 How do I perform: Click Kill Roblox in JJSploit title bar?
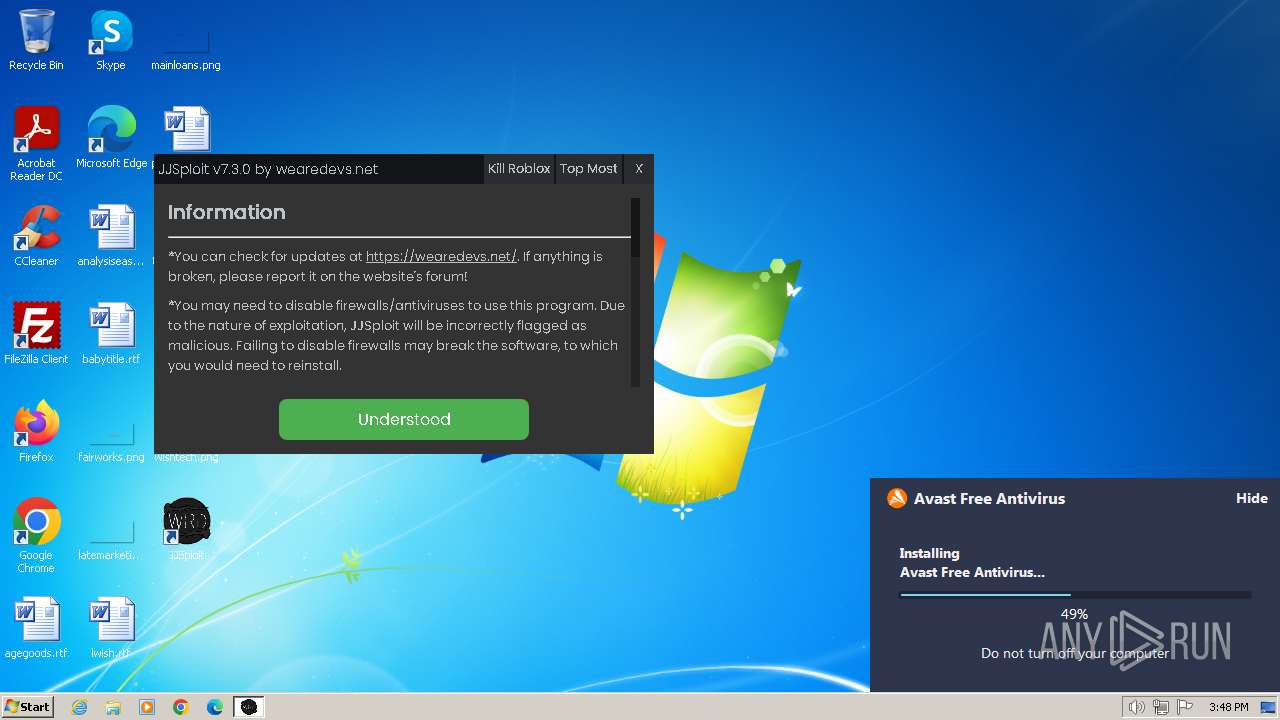[519, 169]
